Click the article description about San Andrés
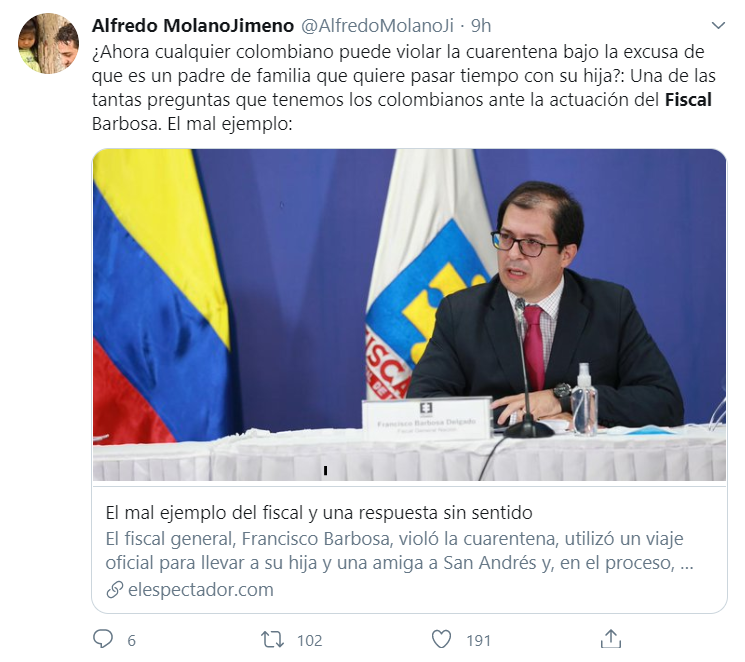 399,551
